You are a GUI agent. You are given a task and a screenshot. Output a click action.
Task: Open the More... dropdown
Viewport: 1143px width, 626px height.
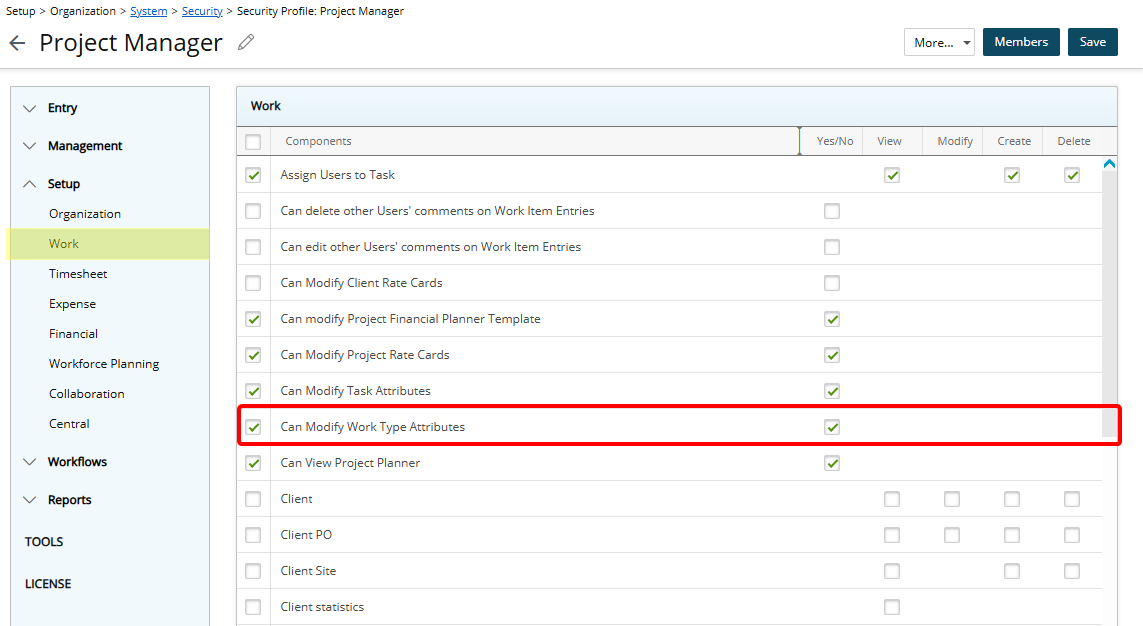(939, 42)
